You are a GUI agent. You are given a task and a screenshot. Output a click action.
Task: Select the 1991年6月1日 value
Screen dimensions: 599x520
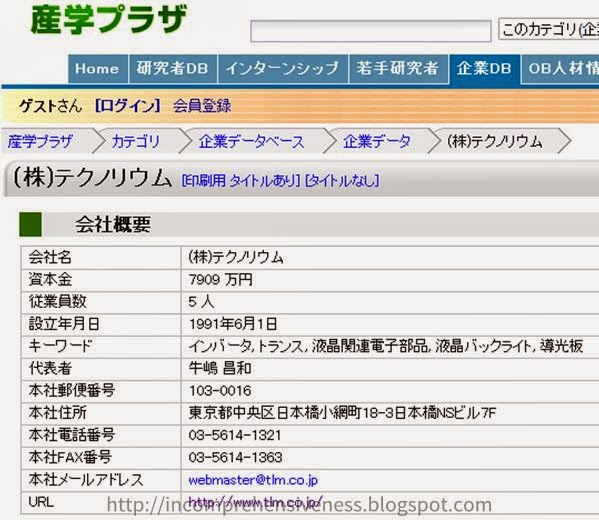coord(233,324)
